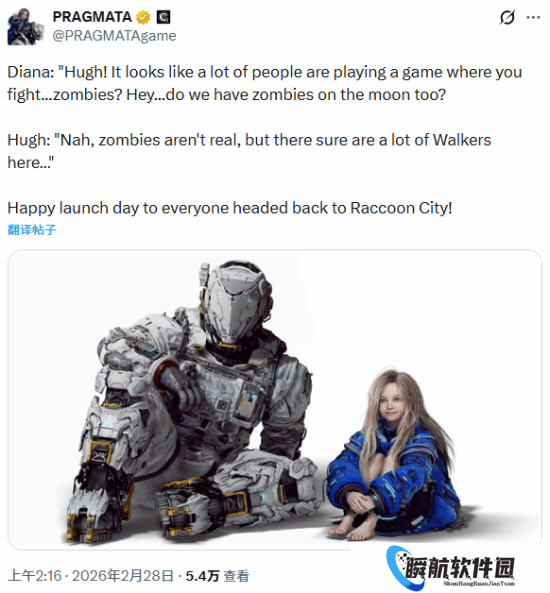The height and width of the screenshot is (593, 550).
Task: Click the gold verified badge
Action: point(143,17)
